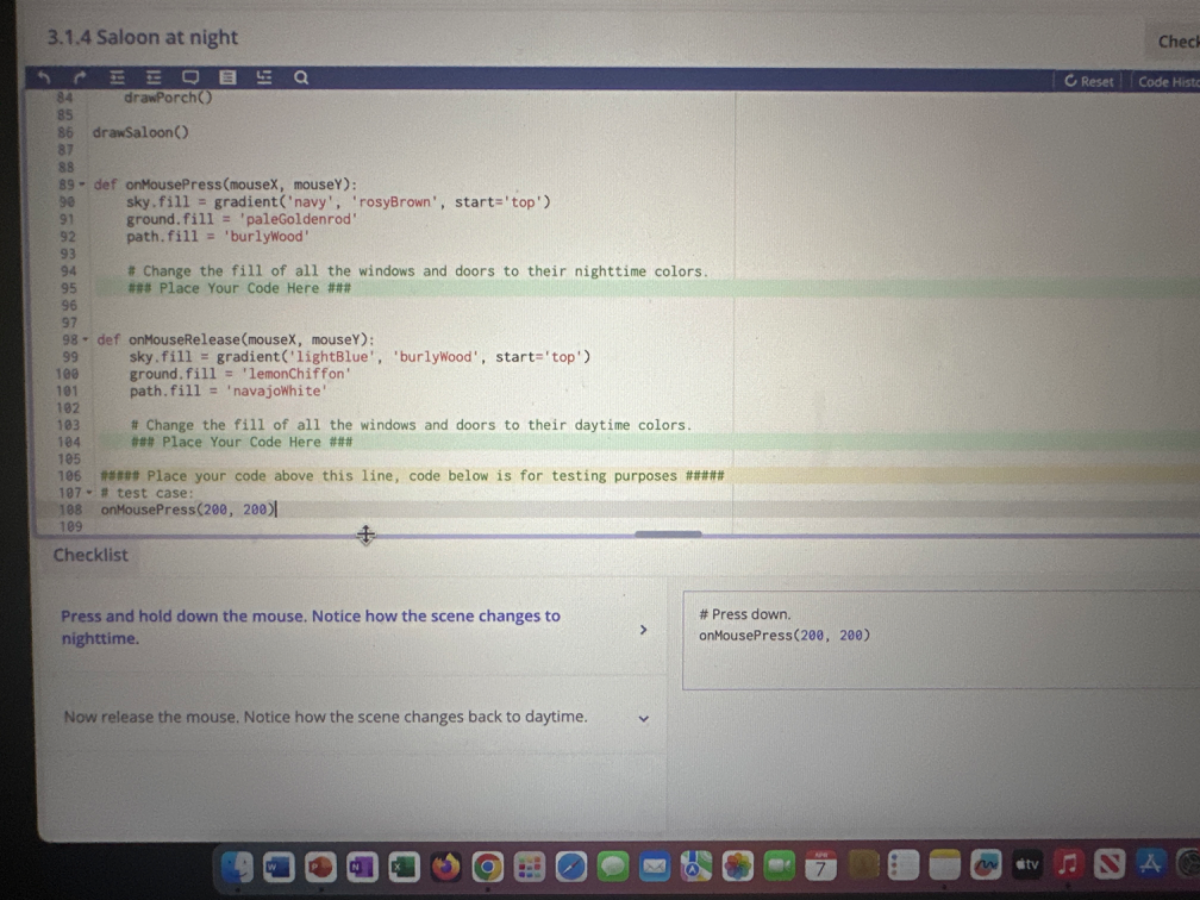Select the 'Press and hold down the mouse' step
1200x900 pixels.
(311, 627)
